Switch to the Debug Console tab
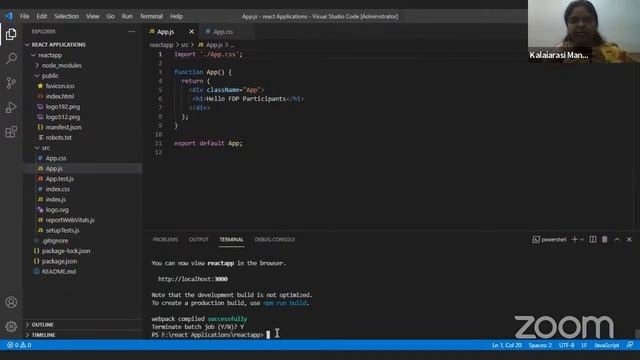Image resolution: width=640 pixels, height=360 pixels. coord(275,240)
